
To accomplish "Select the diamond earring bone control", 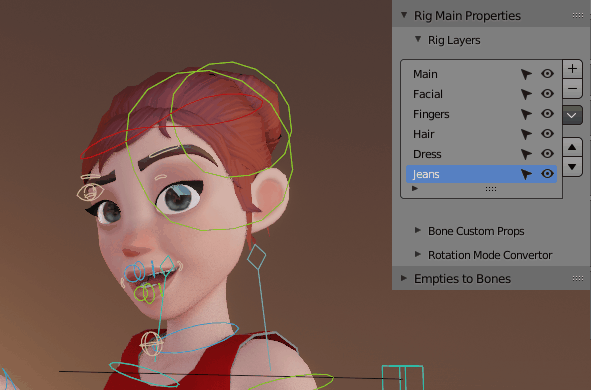I will (257, 257).
